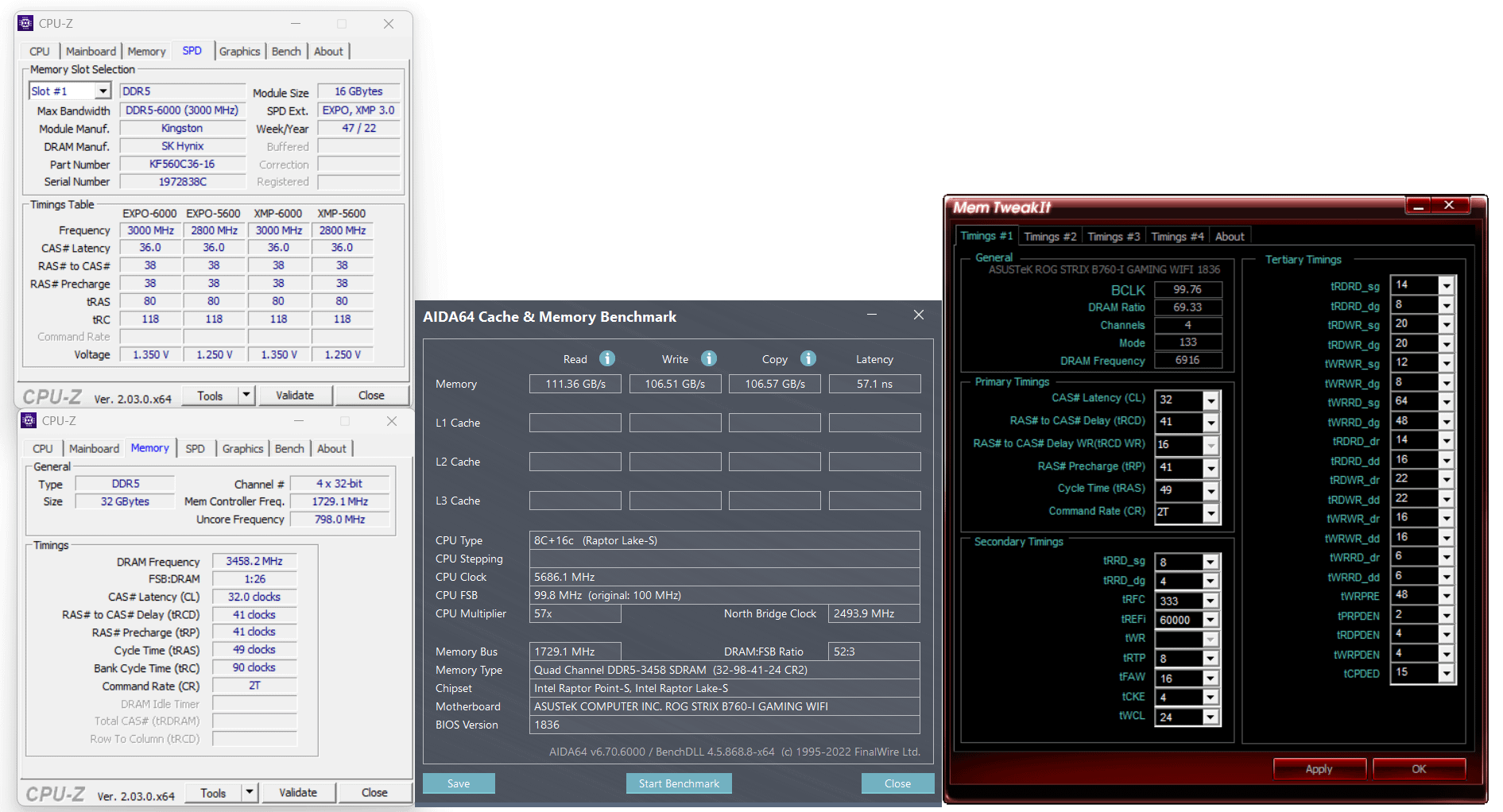Click Close button in top CPU-Z window
1503x812 pixels.
coord(371,395)
